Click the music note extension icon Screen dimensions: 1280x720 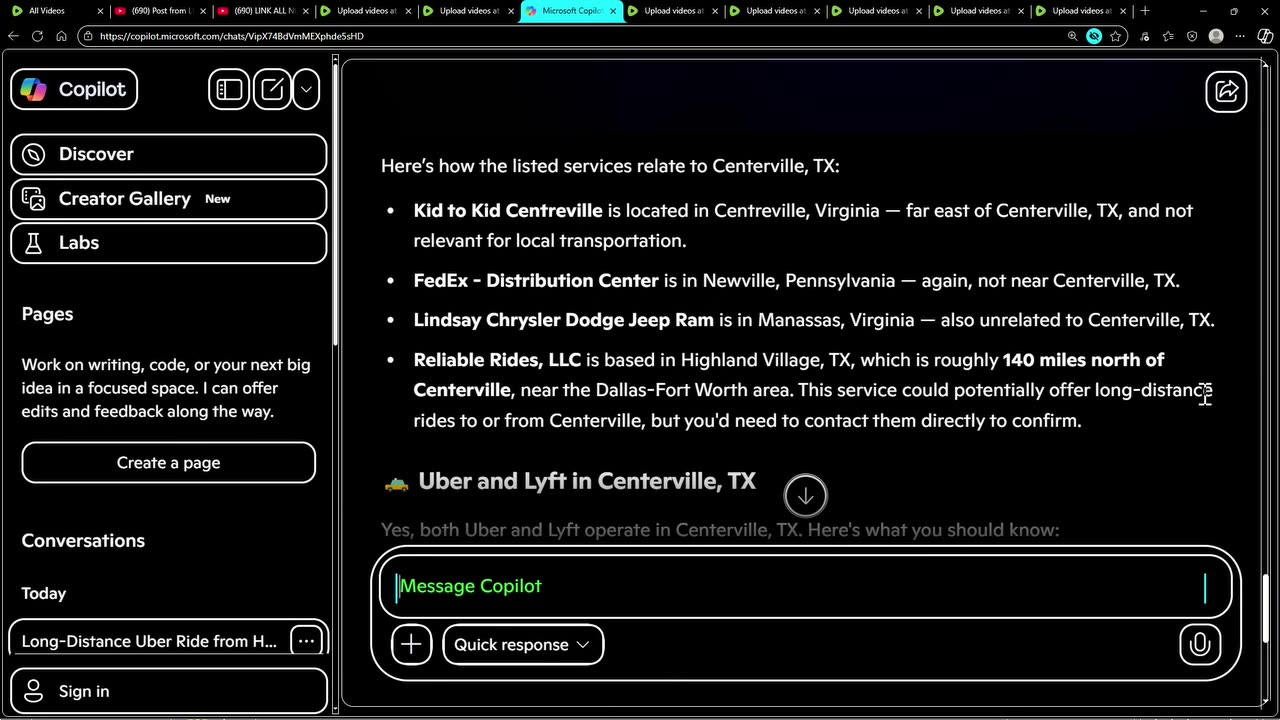pyautogui.click(x=1145, y=36)
